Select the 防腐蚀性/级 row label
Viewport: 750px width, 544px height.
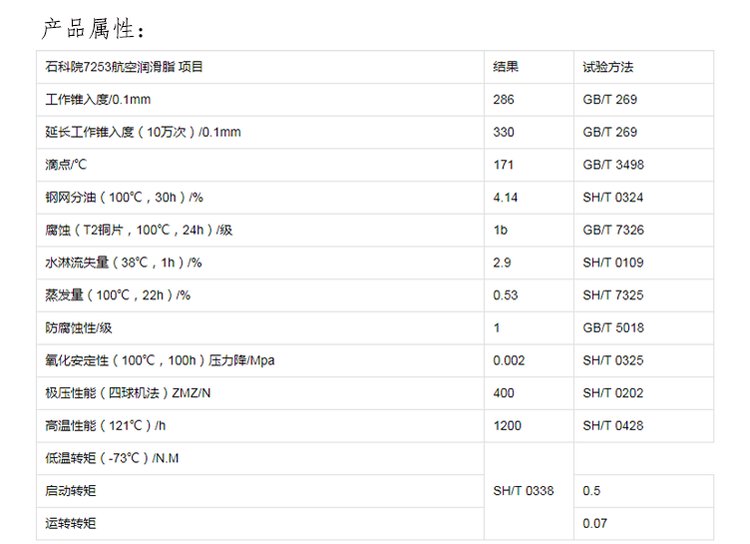(78, 328)
